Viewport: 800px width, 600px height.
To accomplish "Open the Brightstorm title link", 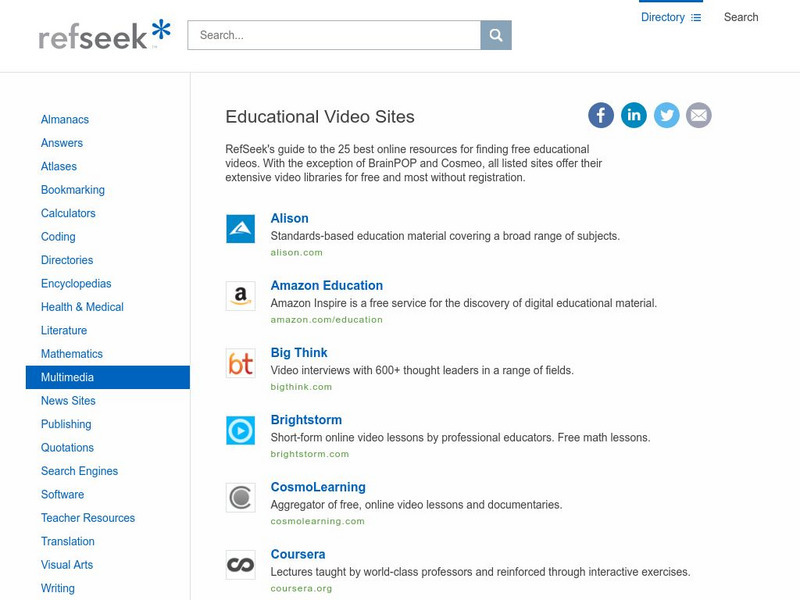I will [306, 420].
